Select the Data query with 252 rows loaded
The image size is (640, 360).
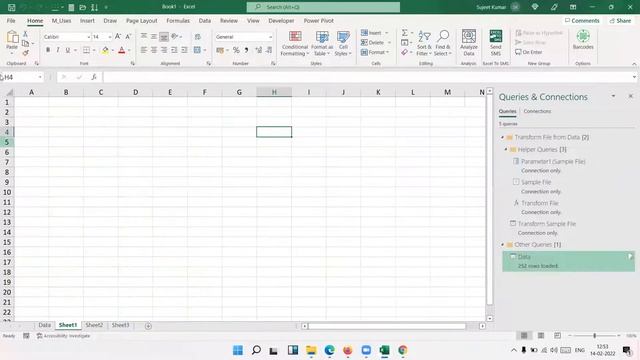click(x=569, y=261)
